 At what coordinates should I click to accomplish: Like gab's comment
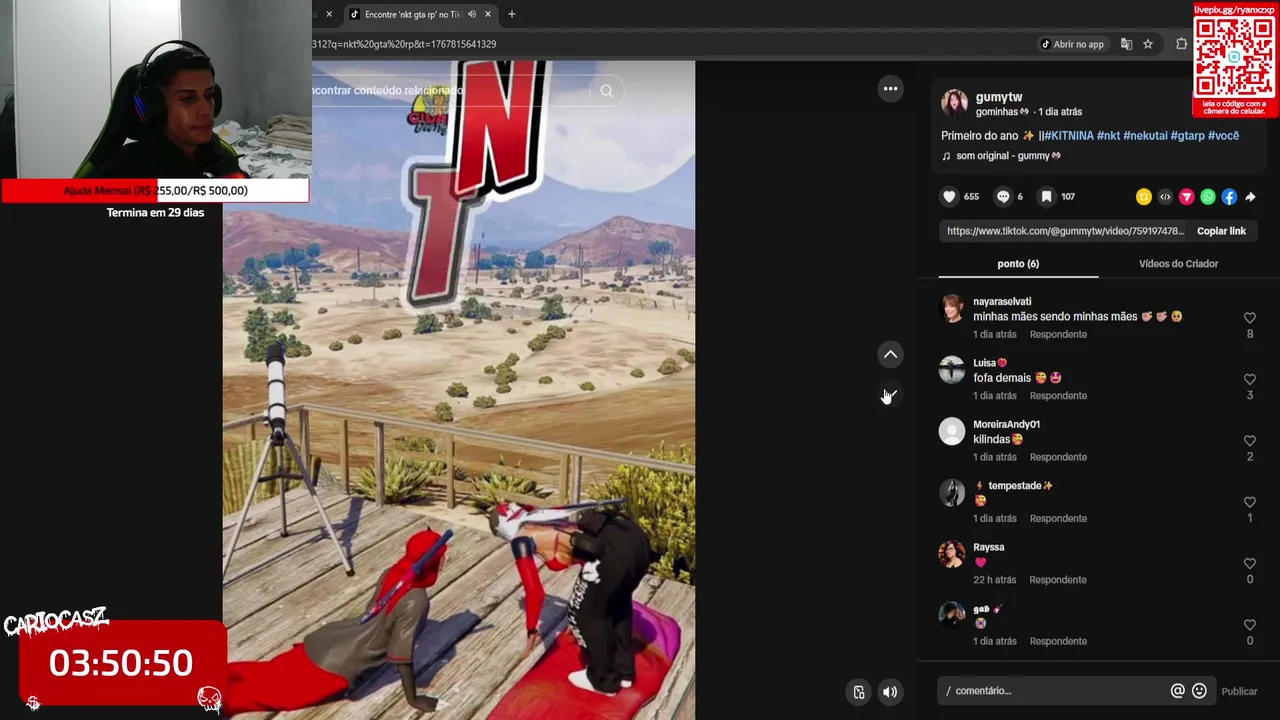point(1249,625)
